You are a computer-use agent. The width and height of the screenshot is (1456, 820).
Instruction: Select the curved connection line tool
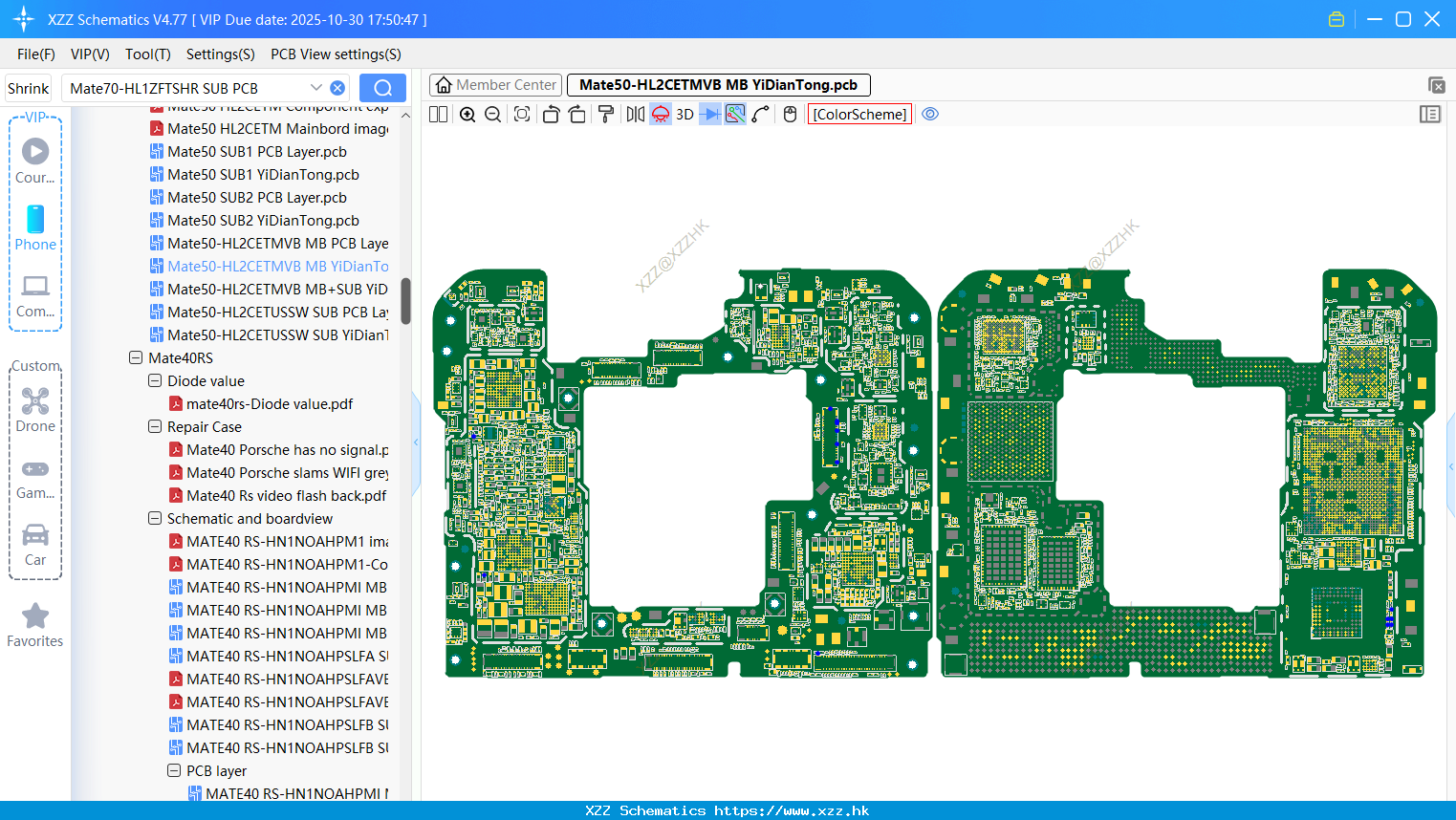[761, 115]
